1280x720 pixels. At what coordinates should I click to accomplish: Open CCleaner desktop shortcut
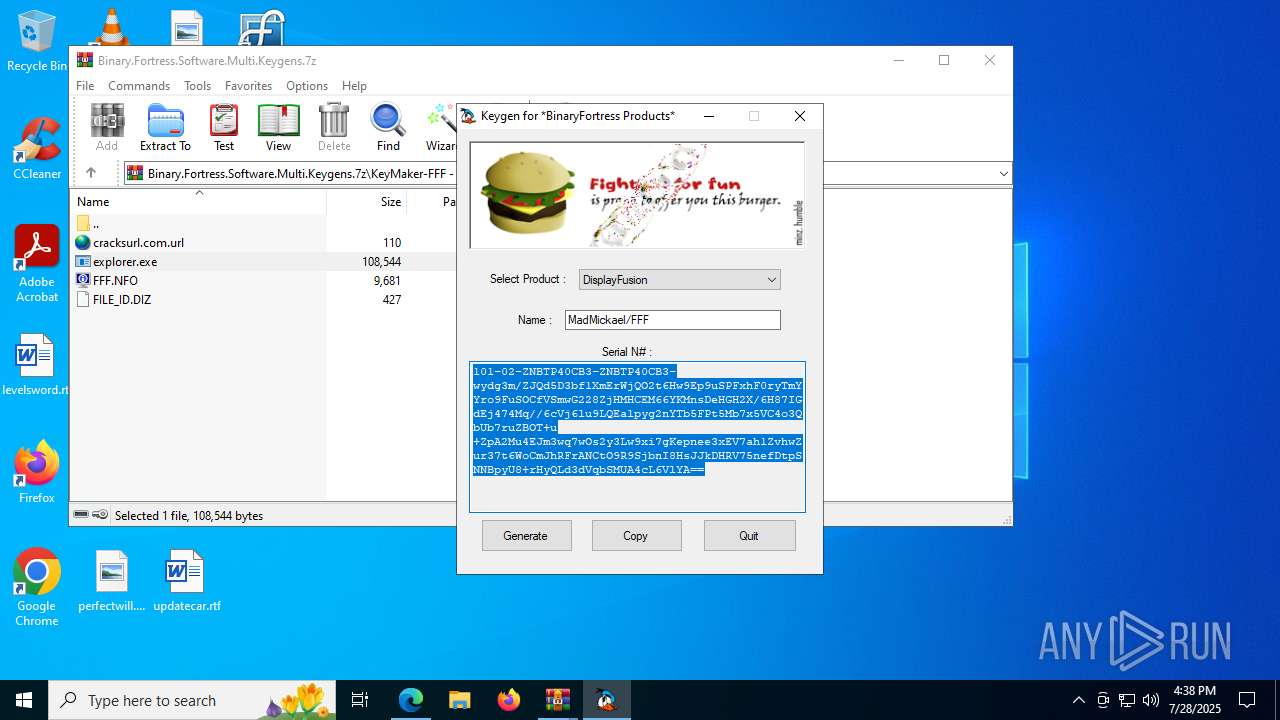tap(37, 148)
